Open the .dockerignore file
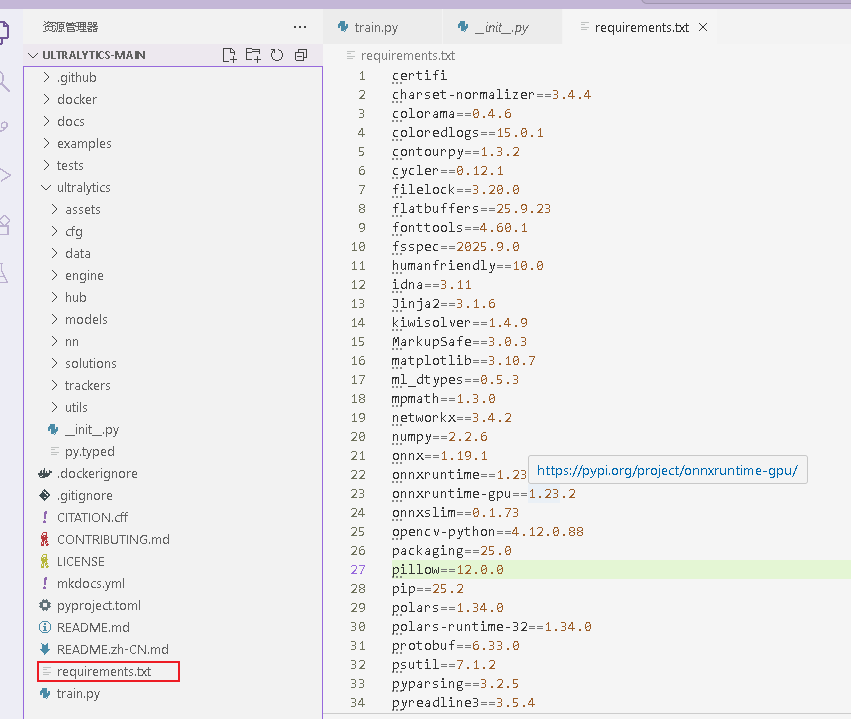The width and height of the screenshot is (851, 719). coord(97,473)
